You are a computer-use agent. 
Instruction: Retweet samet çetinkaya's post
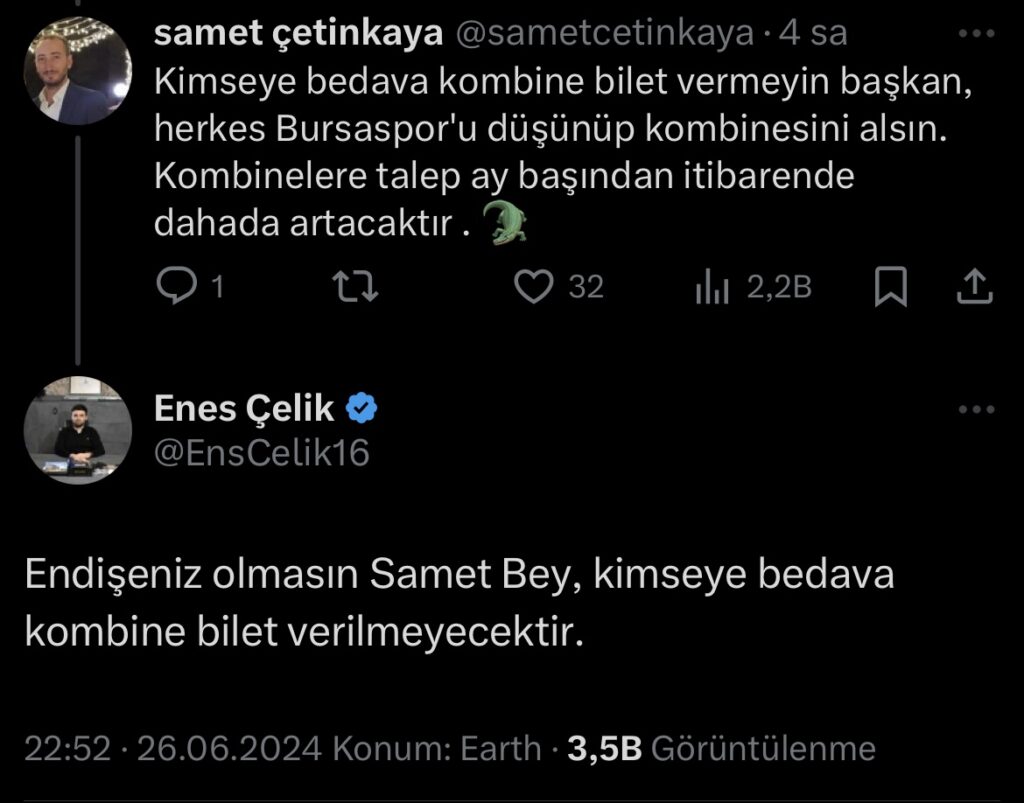click(355, 287)
